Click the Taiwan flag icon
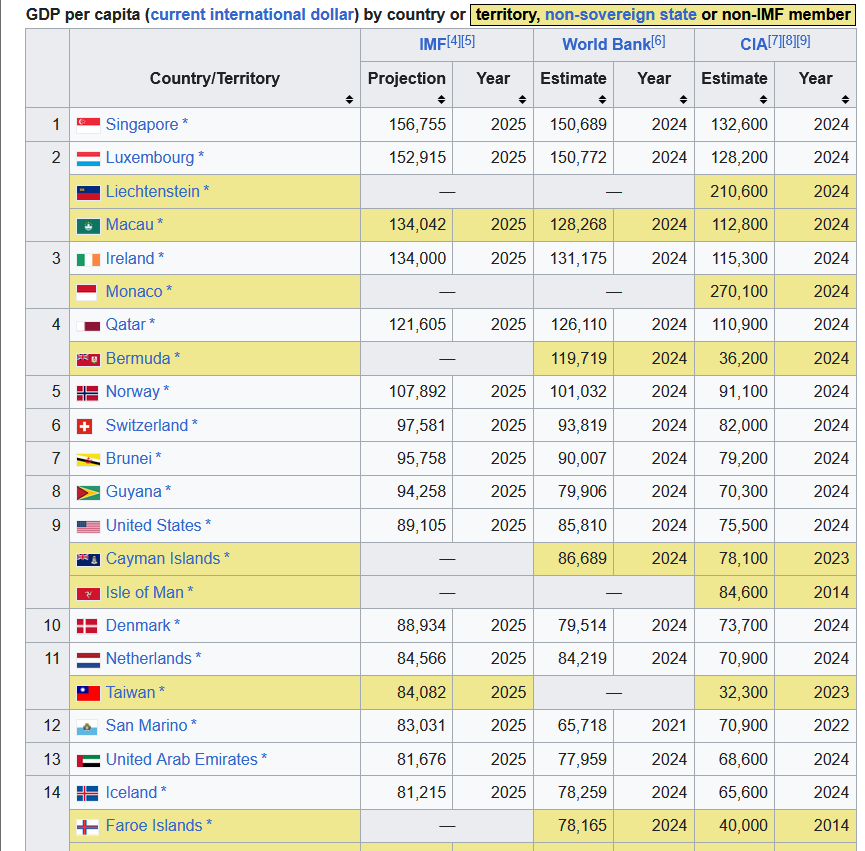 [88, 693]
